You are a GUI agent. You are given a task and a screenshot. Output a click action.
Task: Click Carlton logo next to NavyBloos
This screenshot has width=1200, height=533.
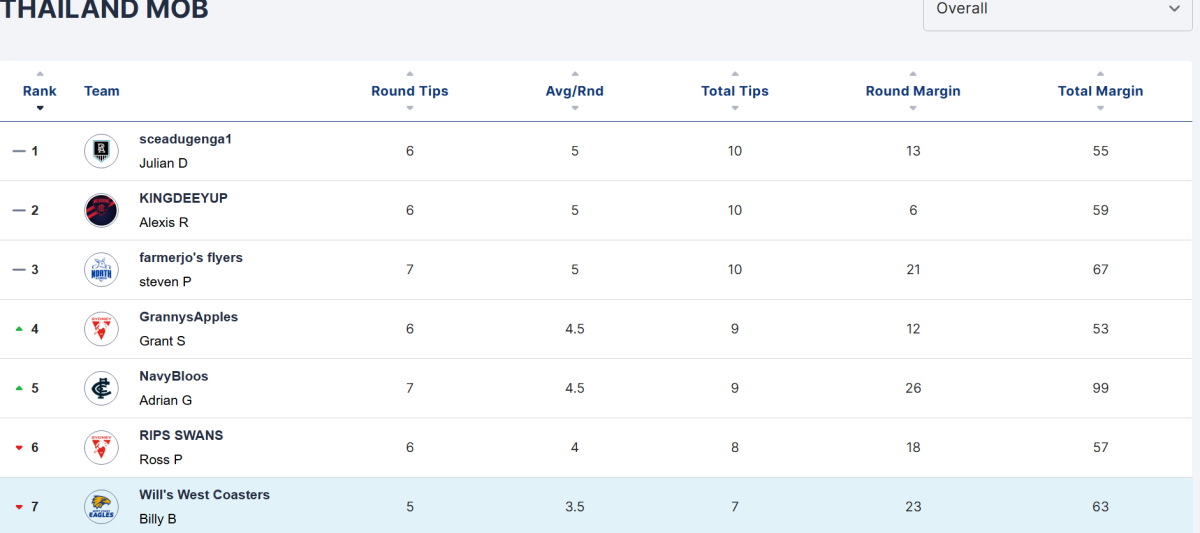tap(101, 388)
